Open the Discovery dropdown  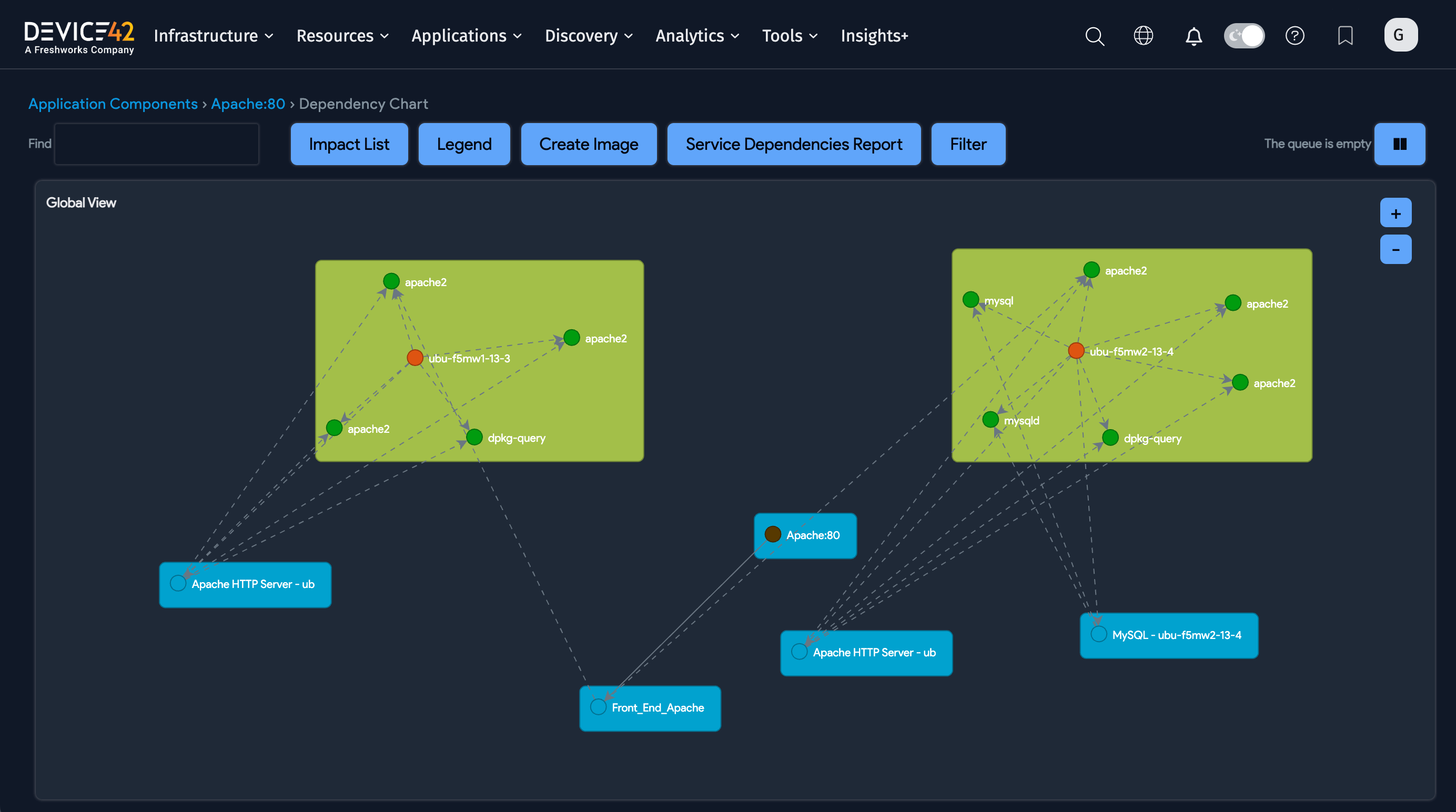coord(588,36)
